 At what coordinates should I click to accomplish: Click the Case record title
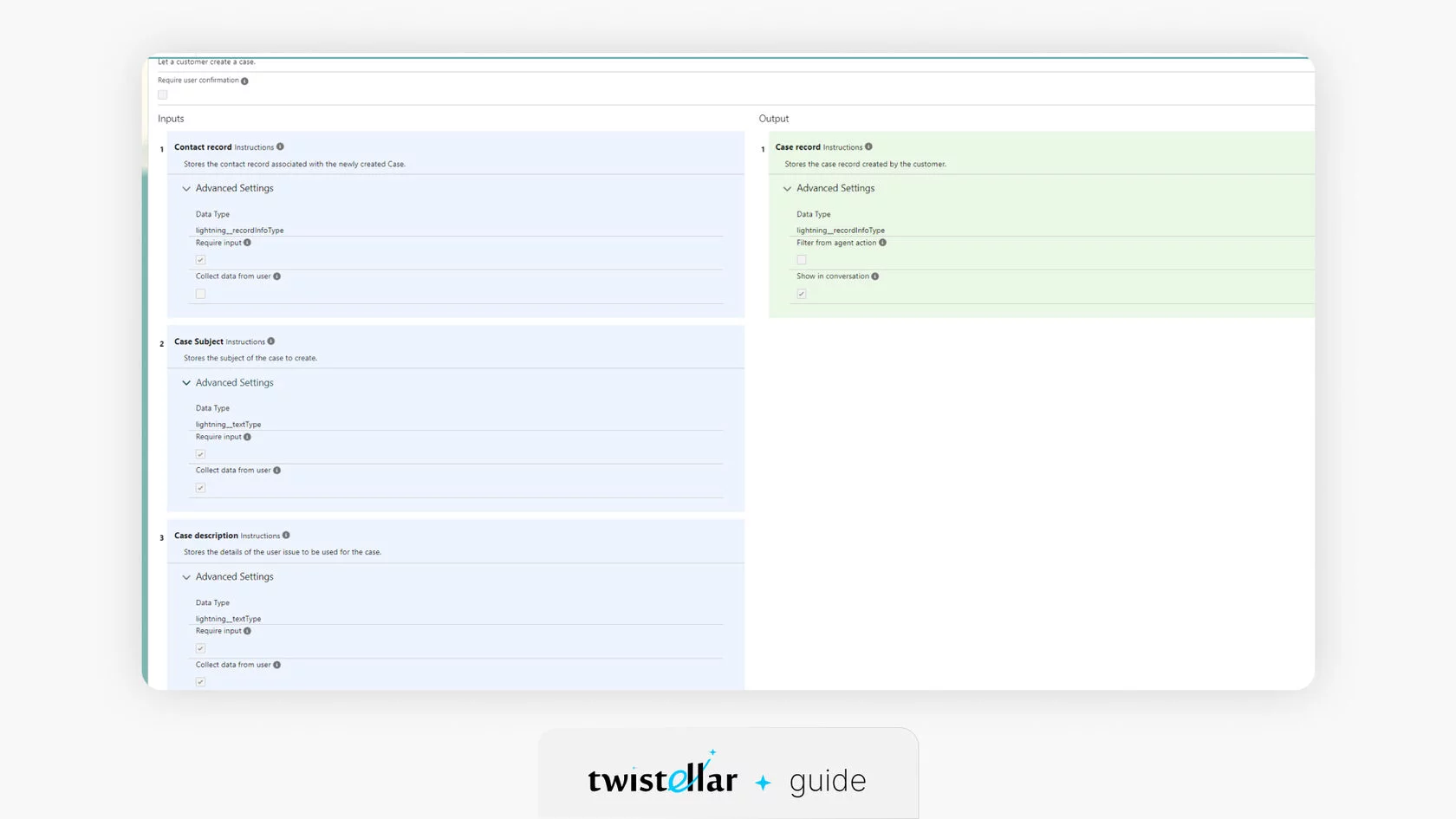pyautogui.click(x=797, y=147)
